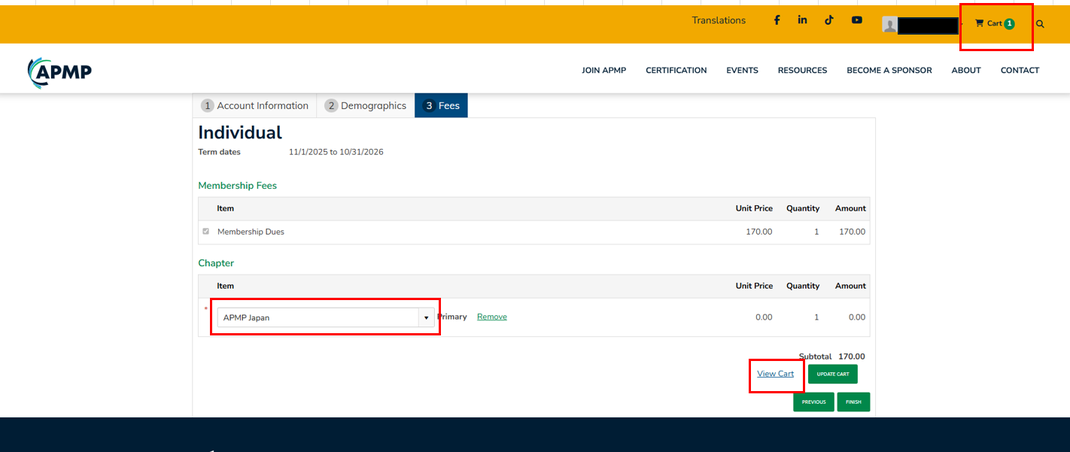Click the FINISH button

pos(853,402)
